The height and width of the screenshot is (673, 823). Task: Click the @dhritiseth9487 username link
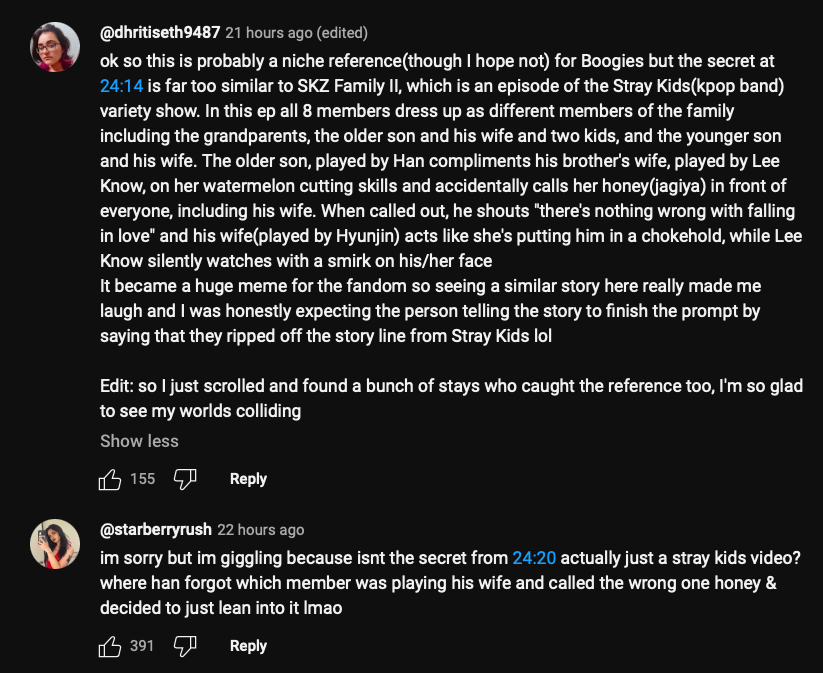pyautogui.click(x=160, y=33)
